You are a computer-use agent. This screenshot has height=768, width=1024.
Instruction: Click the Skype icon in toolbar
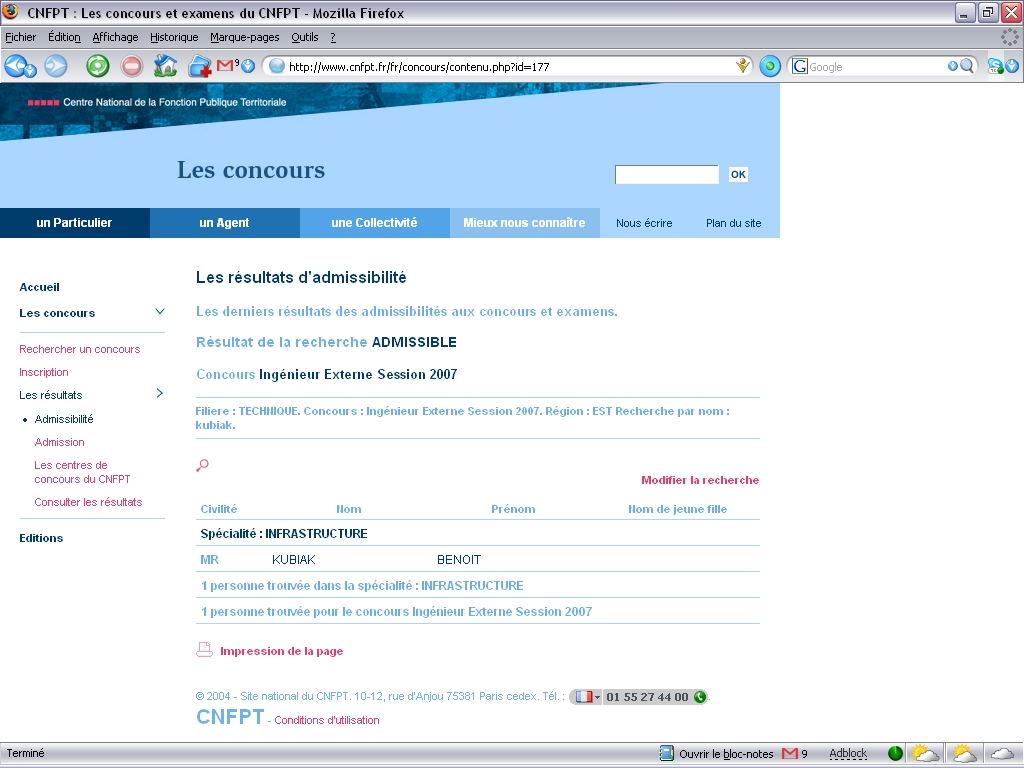tap(997, 66)
